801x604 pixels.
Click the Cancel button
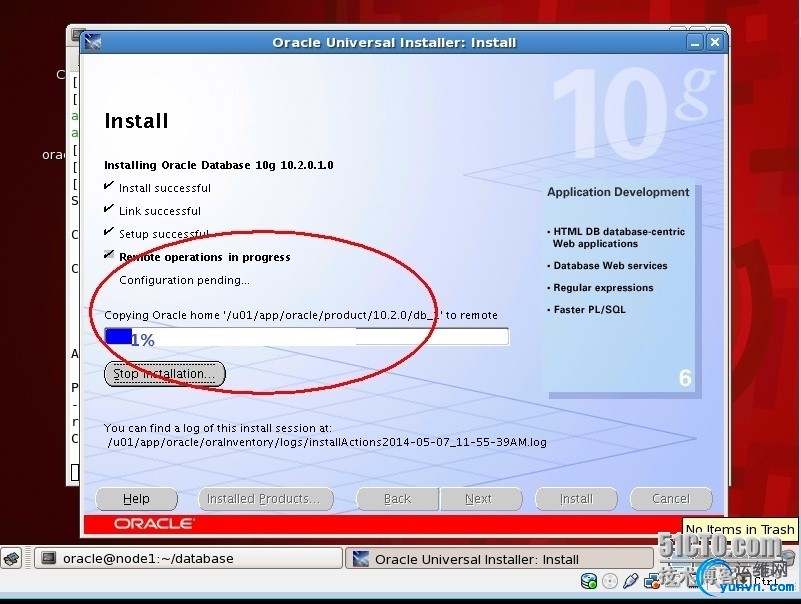(x=671, y=499)
